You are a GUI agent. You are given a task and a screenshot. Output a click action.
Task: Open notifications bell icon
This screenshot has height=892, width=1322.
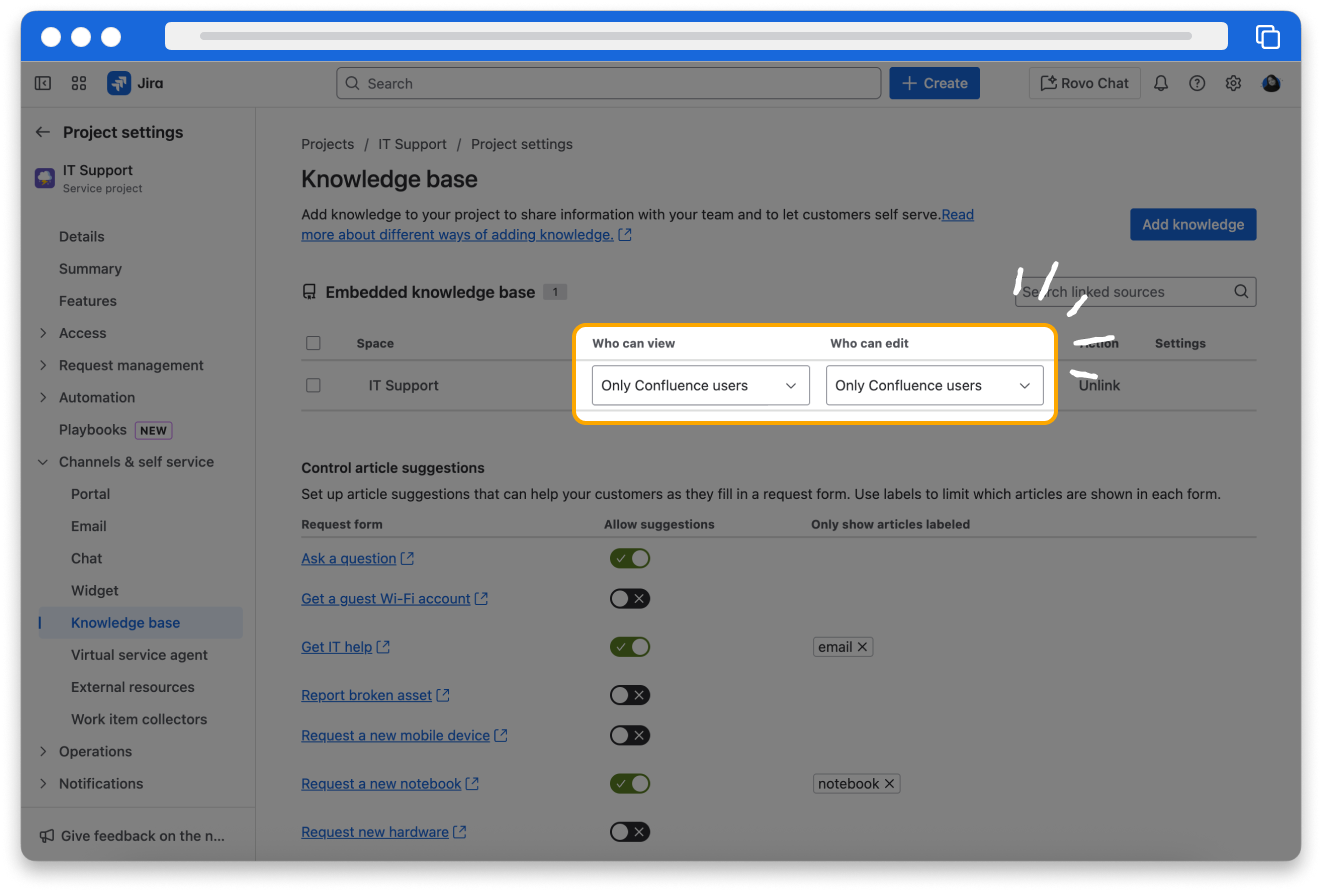[1160, 84]
